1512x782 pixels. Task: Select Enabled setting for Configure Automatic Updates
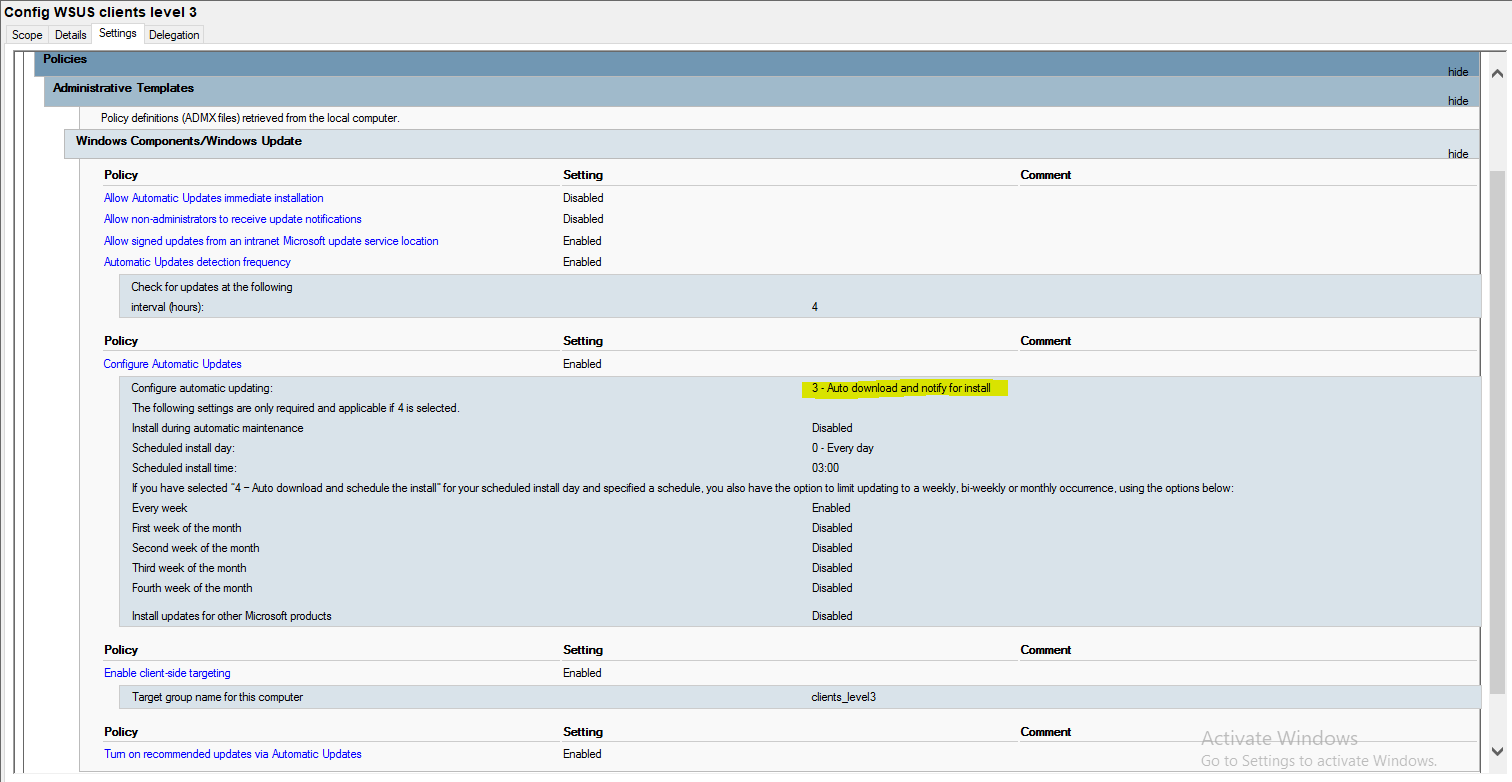coord(582,364)
